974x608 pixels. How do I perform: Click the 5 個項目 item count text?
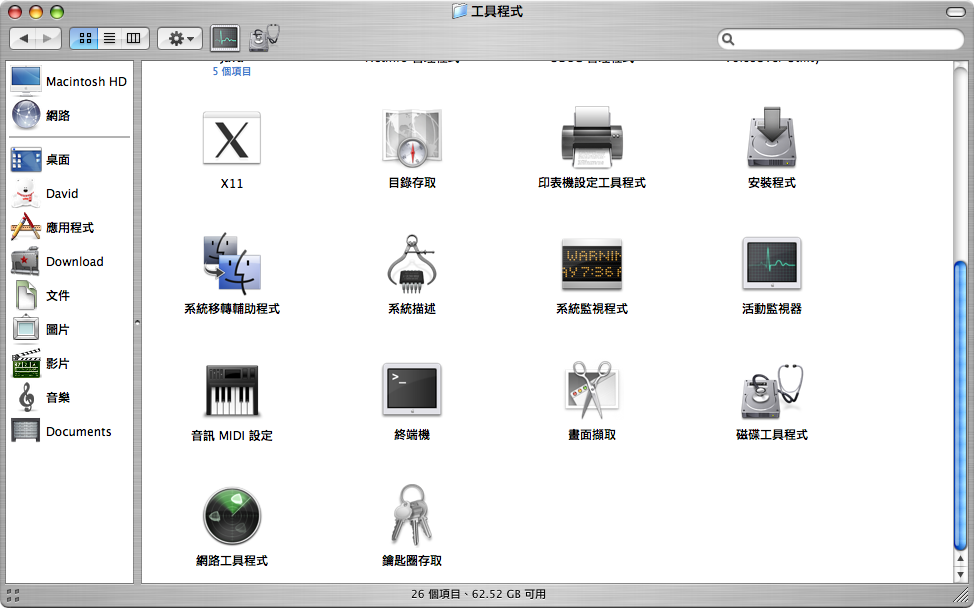(232, 71)
